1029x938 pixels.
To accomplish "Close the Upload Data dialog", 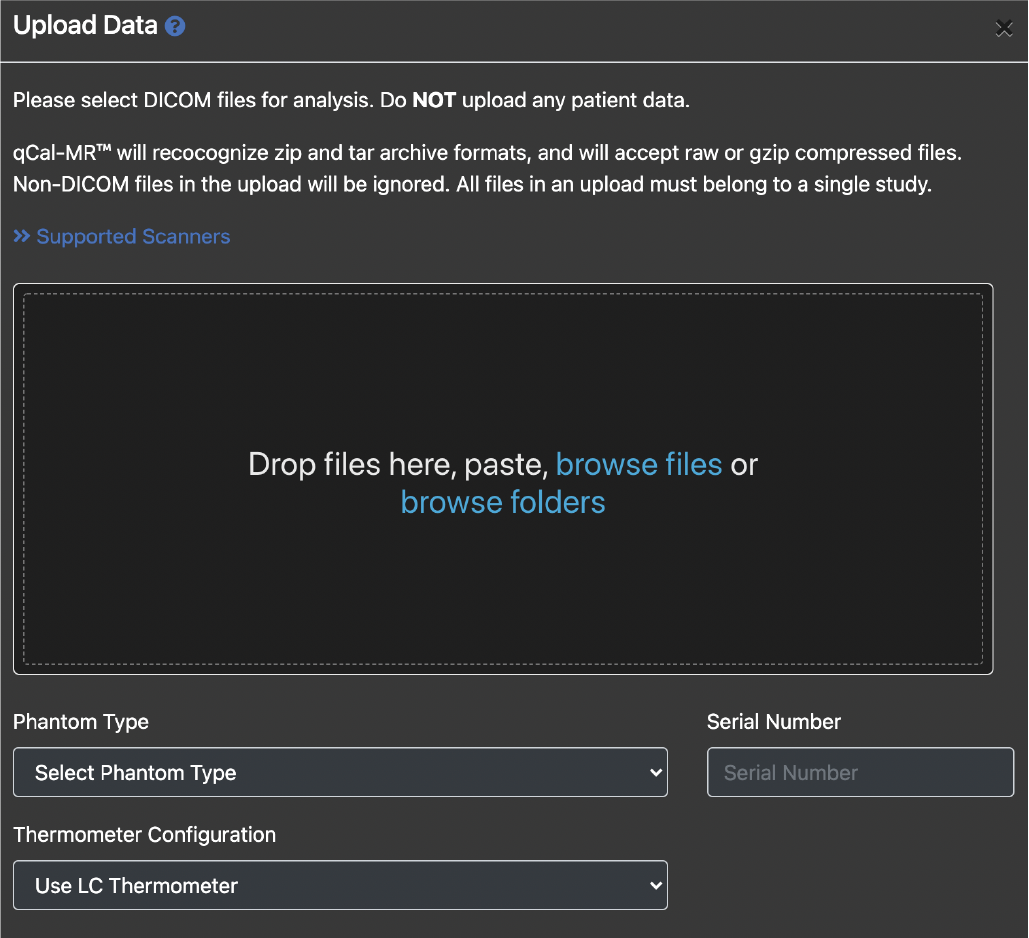I will [x=1004, y=28].
